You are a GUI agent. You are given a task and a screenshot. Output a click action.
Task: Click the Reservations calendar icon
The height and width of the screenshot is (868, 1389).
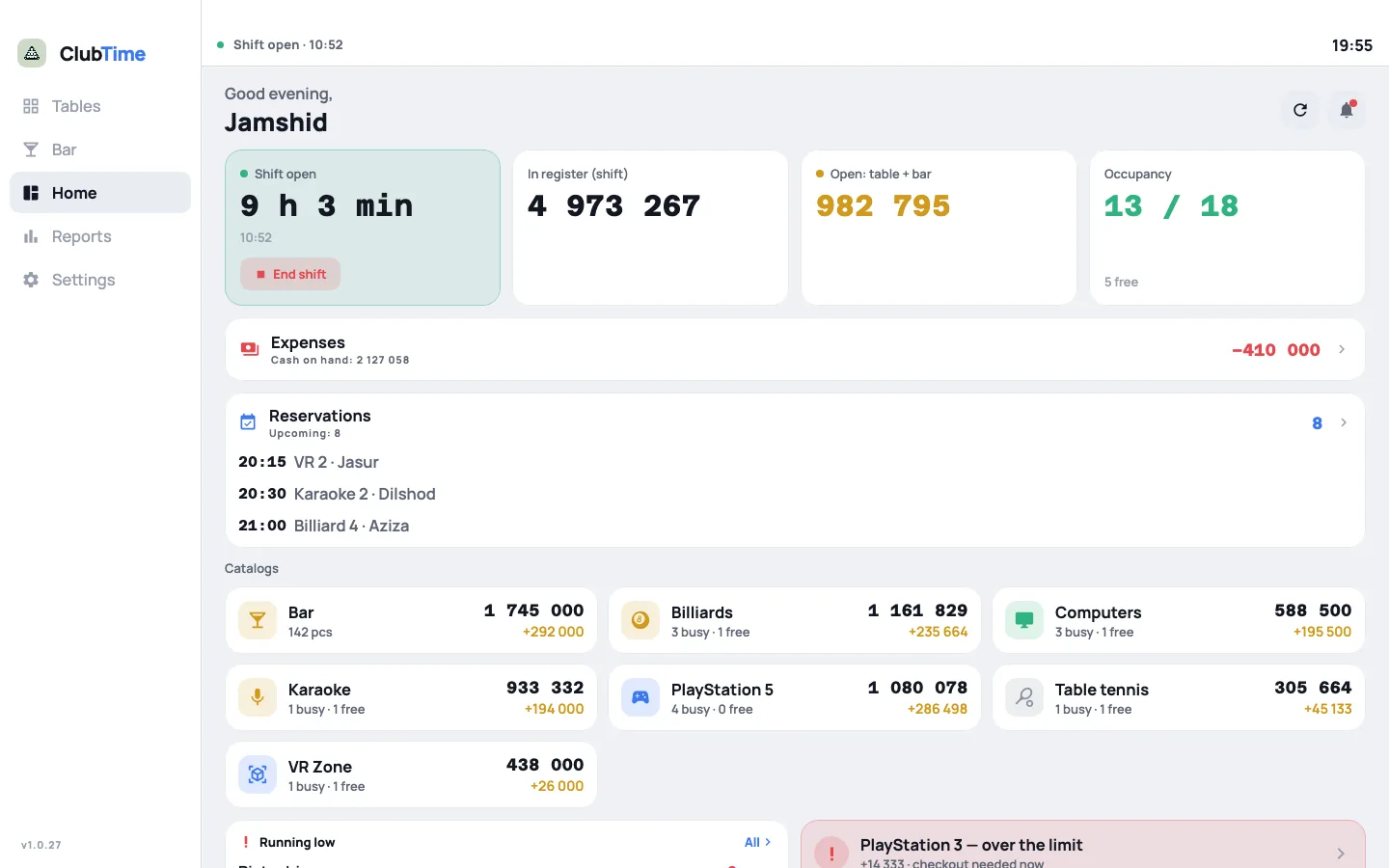pyautogui.click(x=248, y=422)
